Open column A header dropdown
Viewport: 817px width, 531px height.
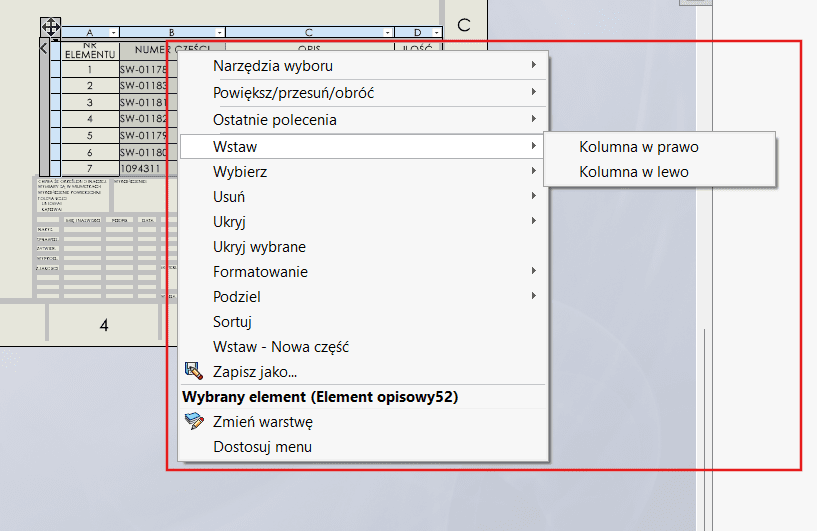(113, 33)
